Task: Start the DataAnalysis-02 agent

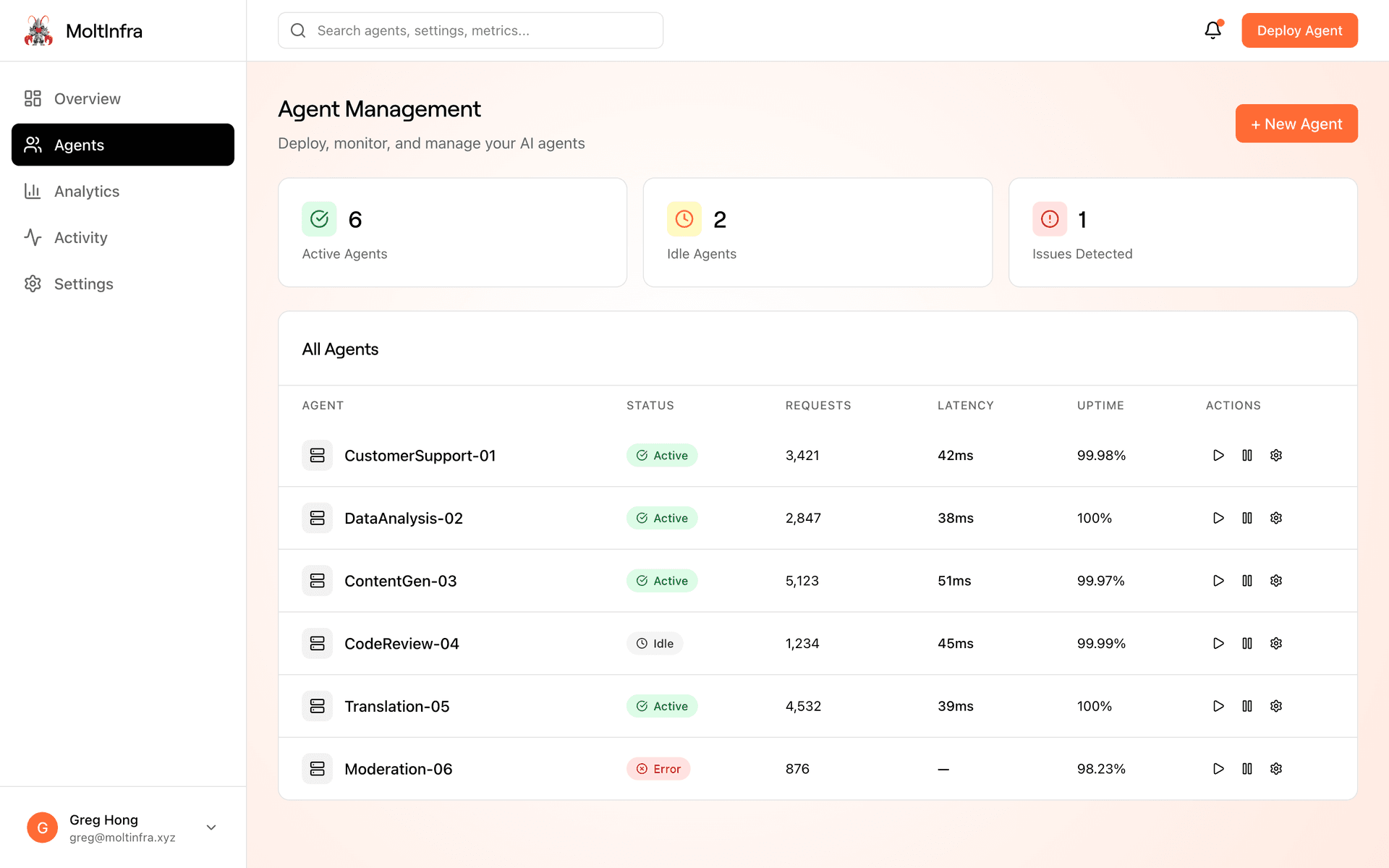Action: tap(1218, 518)
